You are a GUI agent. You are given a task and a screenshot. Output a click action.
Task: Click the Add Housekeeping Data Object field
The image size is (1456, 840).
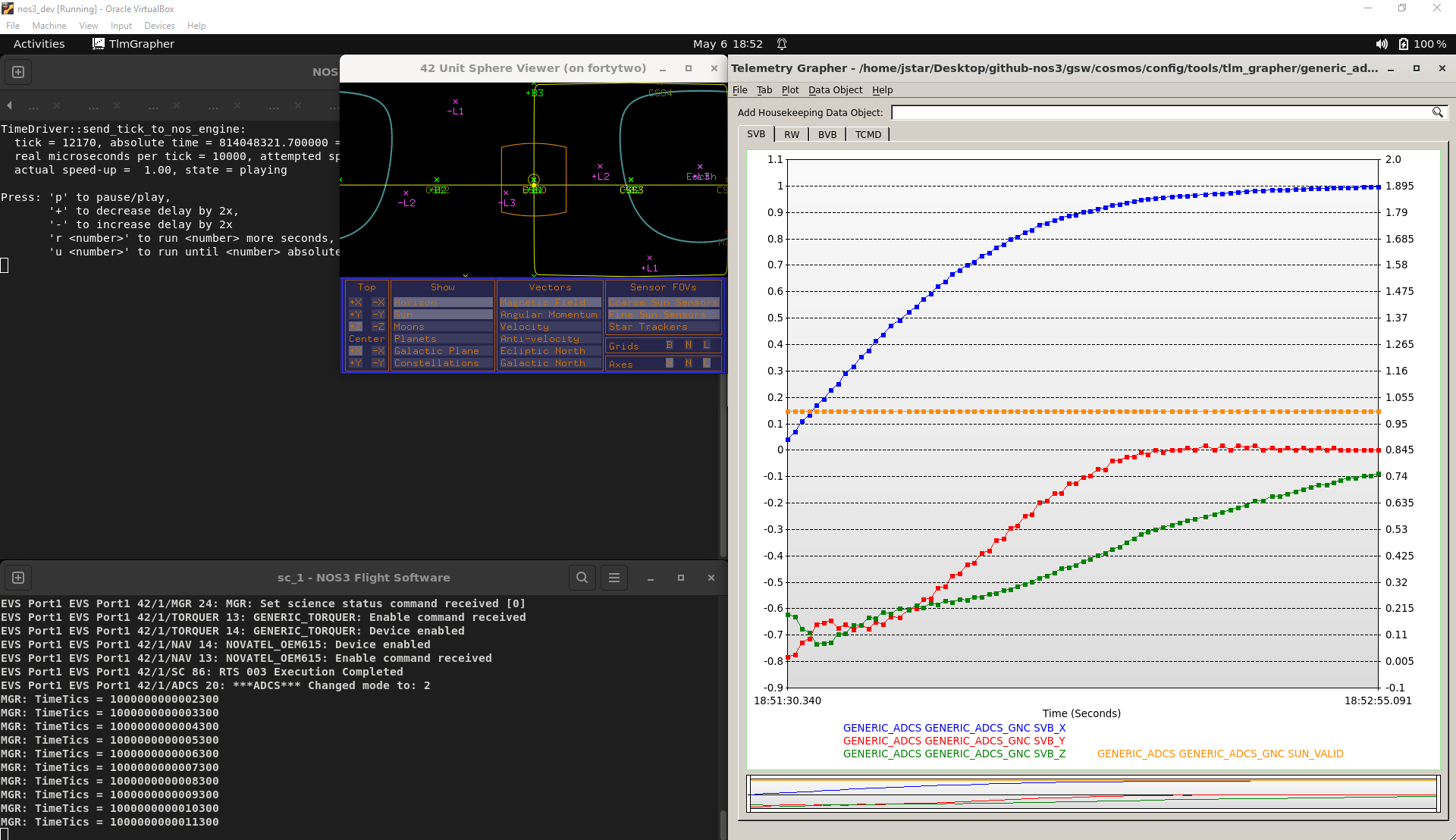click(1160, 112)
